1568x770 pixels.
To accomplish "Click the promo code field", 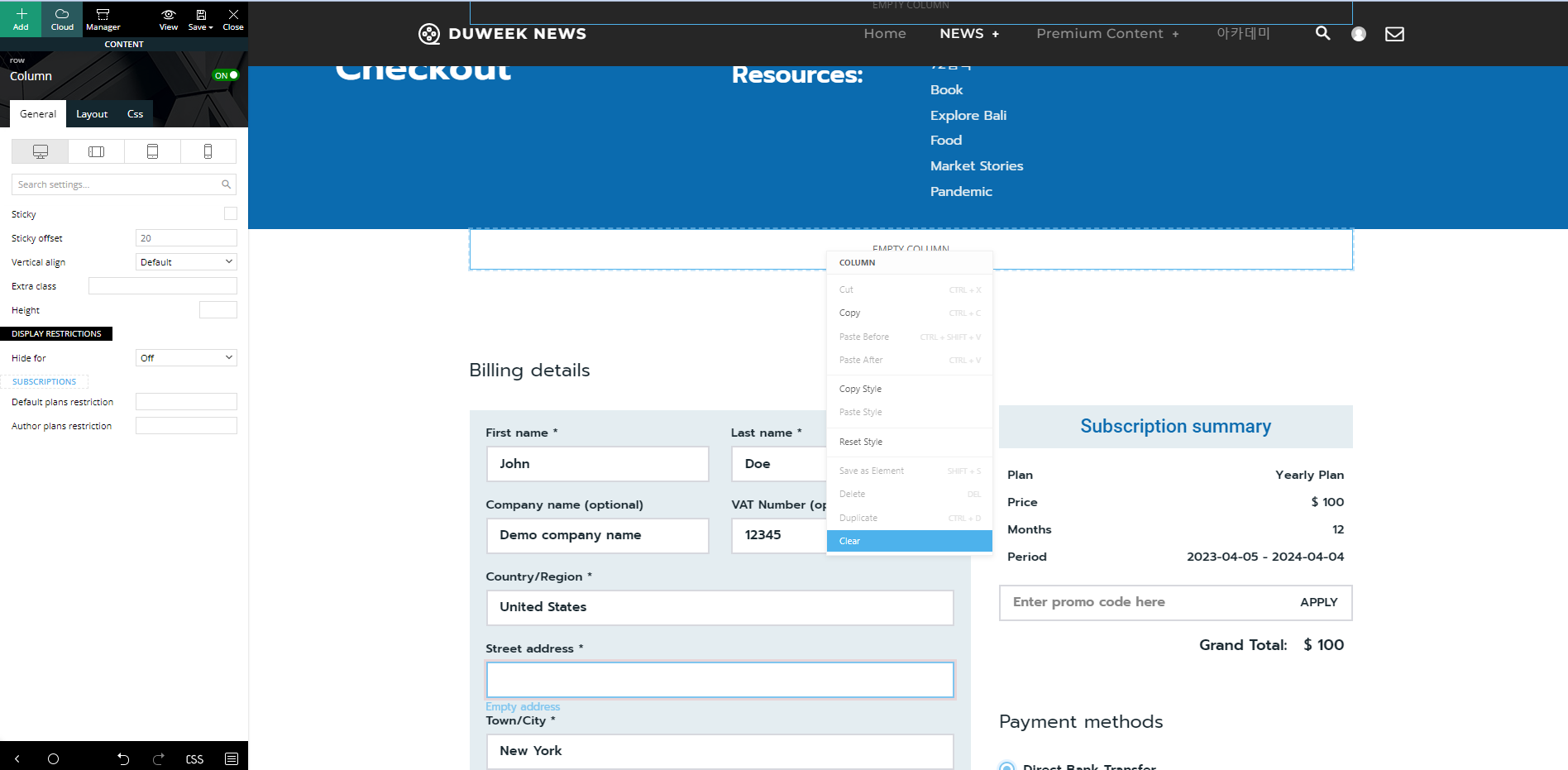I will [1145, 602].
